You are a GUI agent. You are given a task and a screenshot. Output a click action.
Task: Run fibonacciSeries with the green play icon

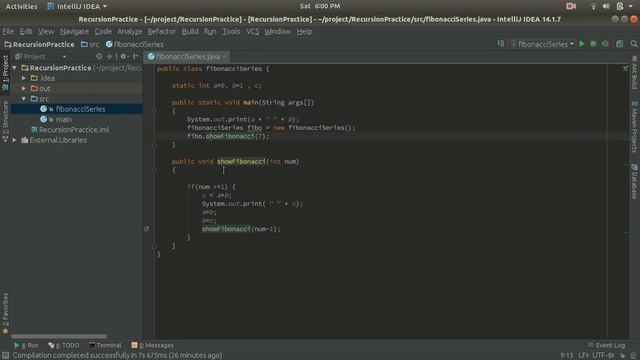click(x=582, y=44)
